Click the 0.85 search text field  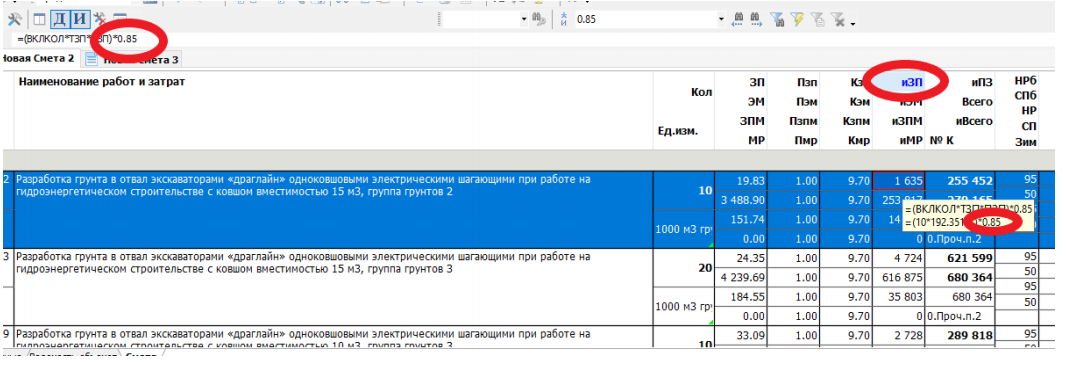coord(648,19)
